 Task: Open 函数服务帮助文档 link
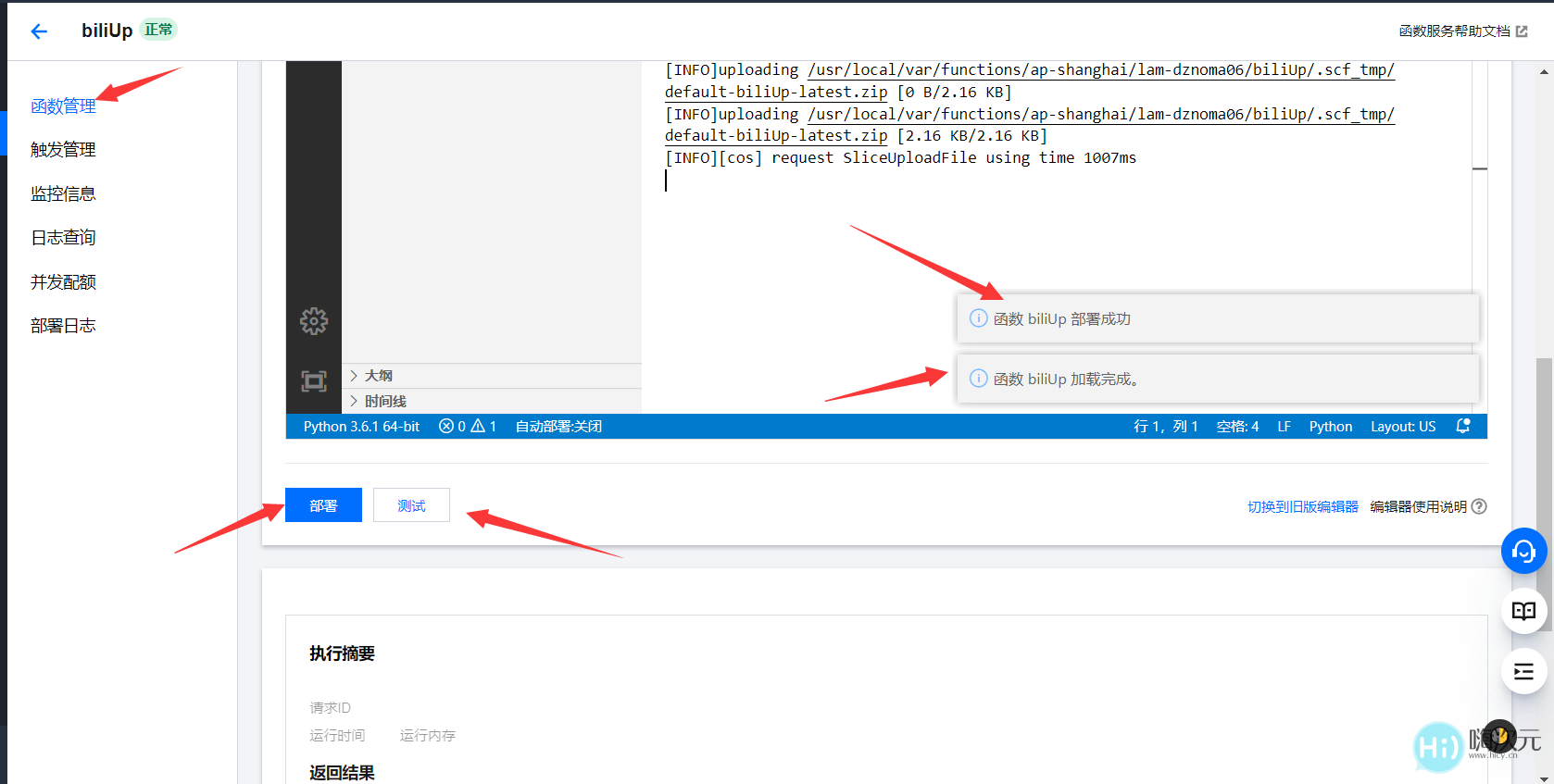click(x=1454, y=31)
